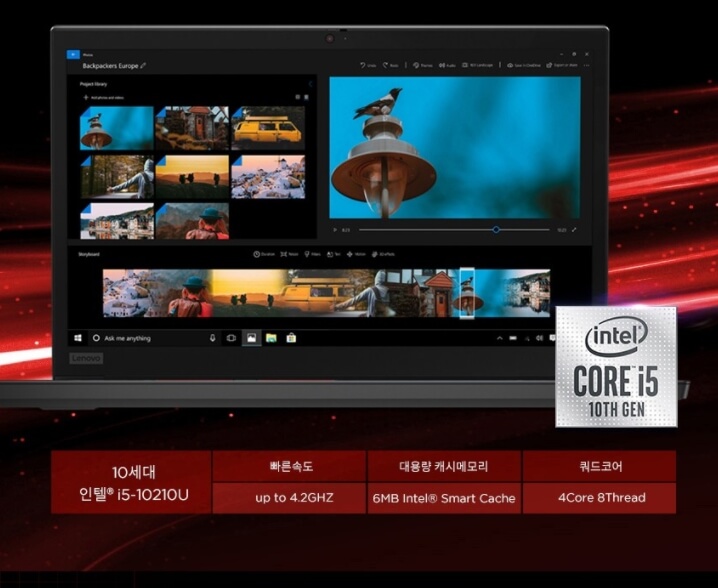
Task: Click the volume icon in the system tray
Action: tap(539, 338)
